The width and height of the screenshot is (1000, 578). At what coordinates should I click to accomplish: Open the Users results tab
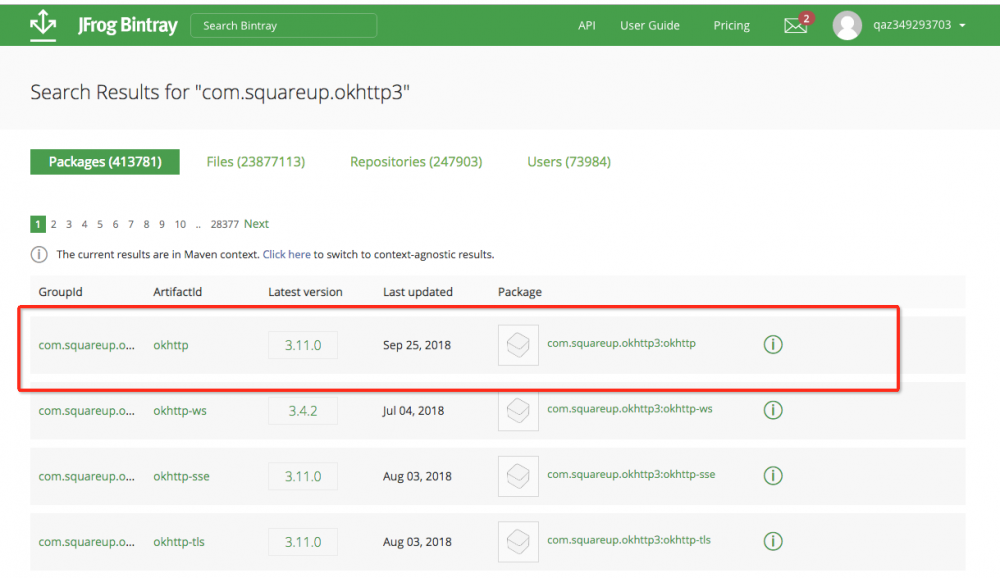click(x=568, y=162)
